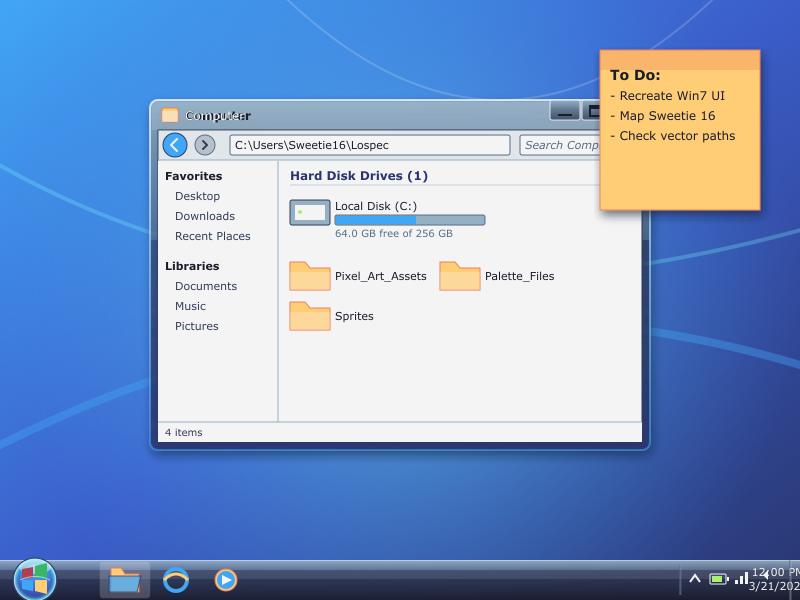
Task: Check battery status in system tray
Action: pyautogui.click(x=719, y=579)
